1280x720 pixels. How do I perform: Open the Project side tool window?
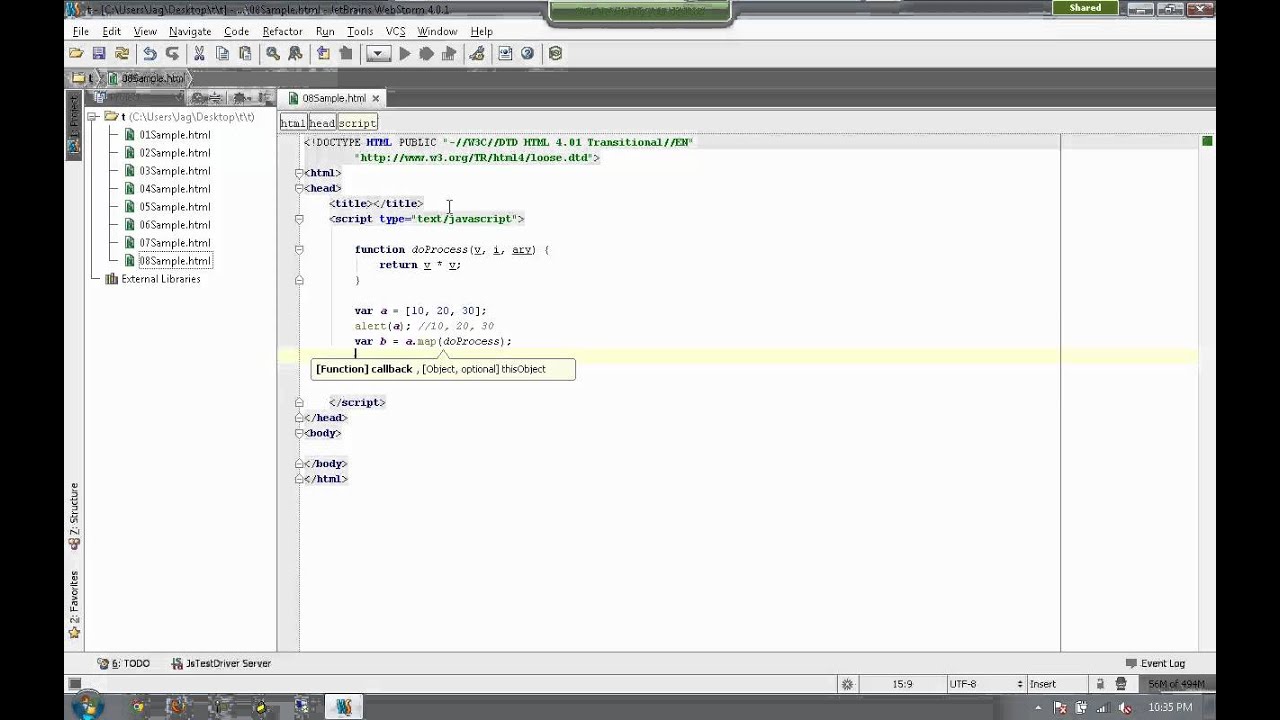coord(74,123)
